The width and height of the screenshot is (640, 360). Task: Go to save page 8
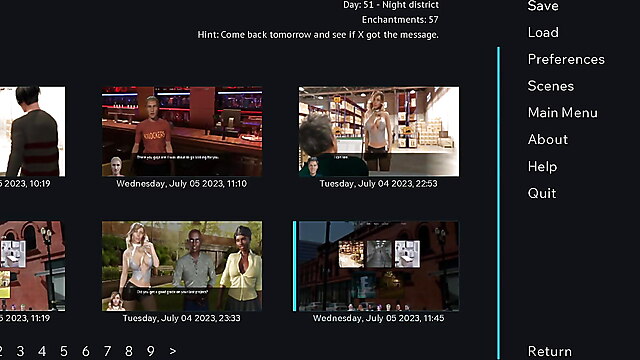pos(129,351)
